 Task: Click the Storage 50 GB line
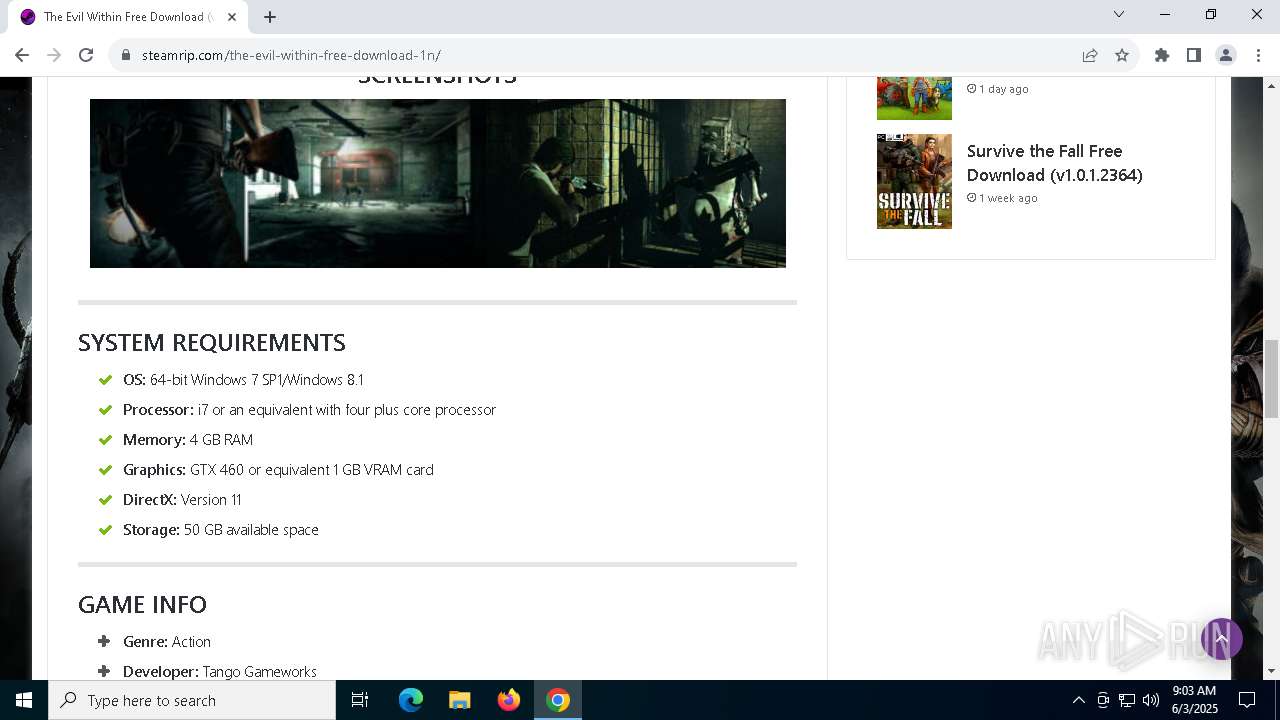221,530
